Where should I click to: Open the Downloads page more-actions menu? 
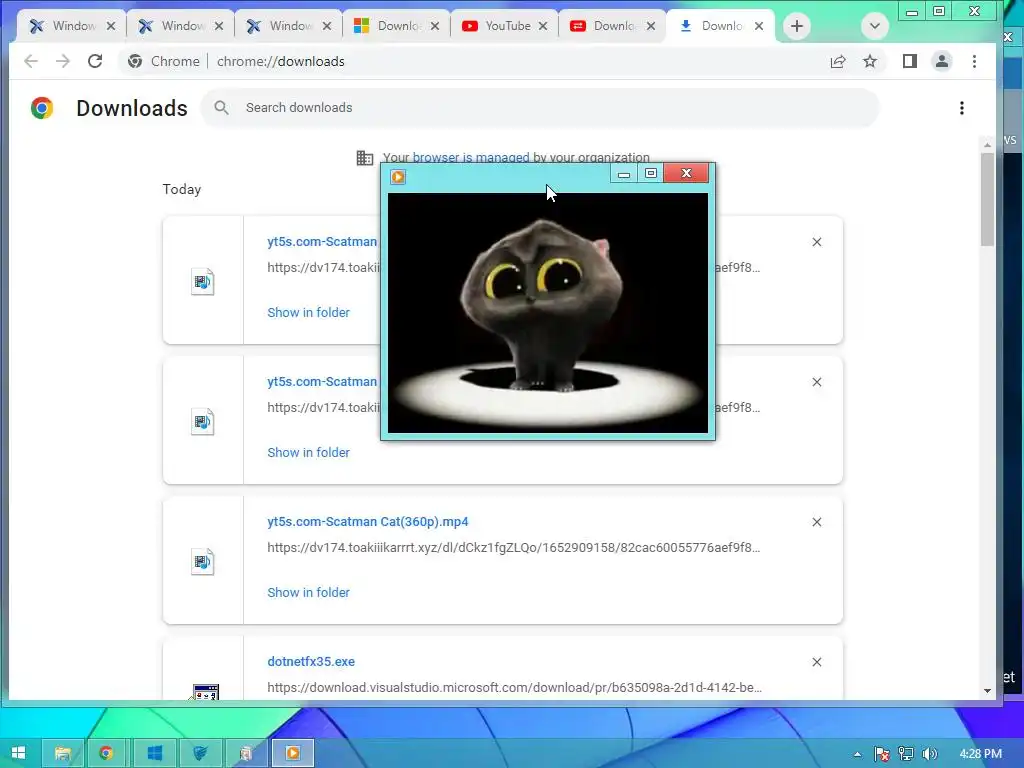tap(962, 108)
